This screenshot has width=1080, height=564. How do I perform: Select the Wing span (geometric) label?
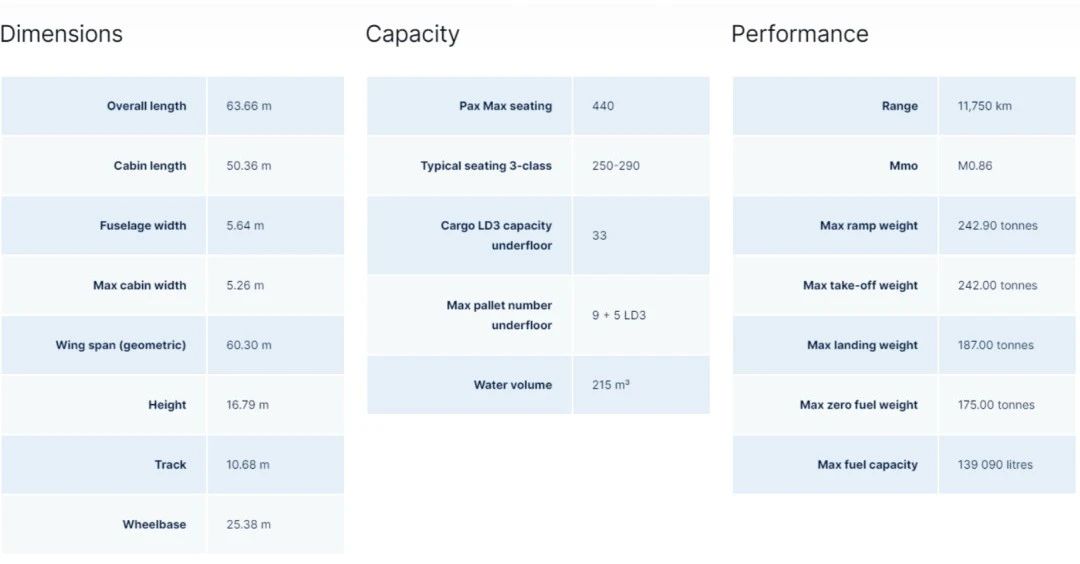[120, 345]
